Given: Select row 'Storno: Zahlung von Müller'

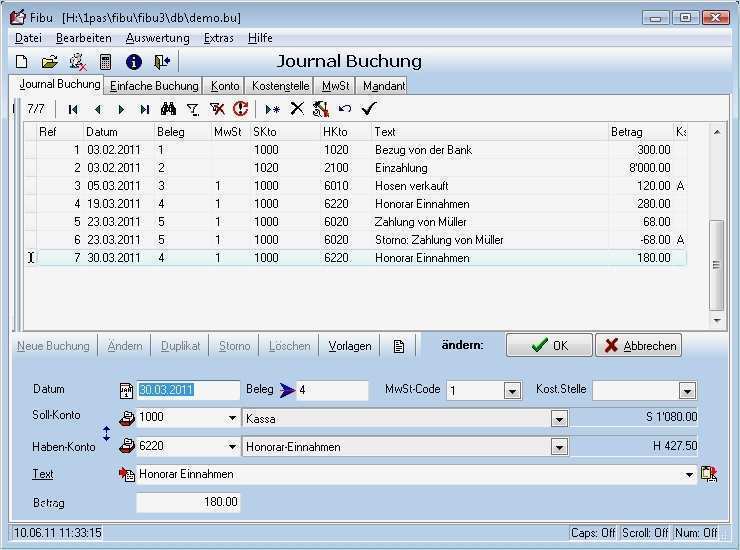Looking at the screenshot, I should click(x=356, y=240).
